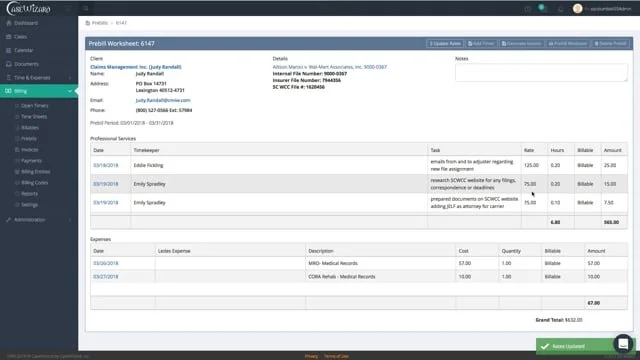Expand the Administration menu arrow

coord(70,220)
